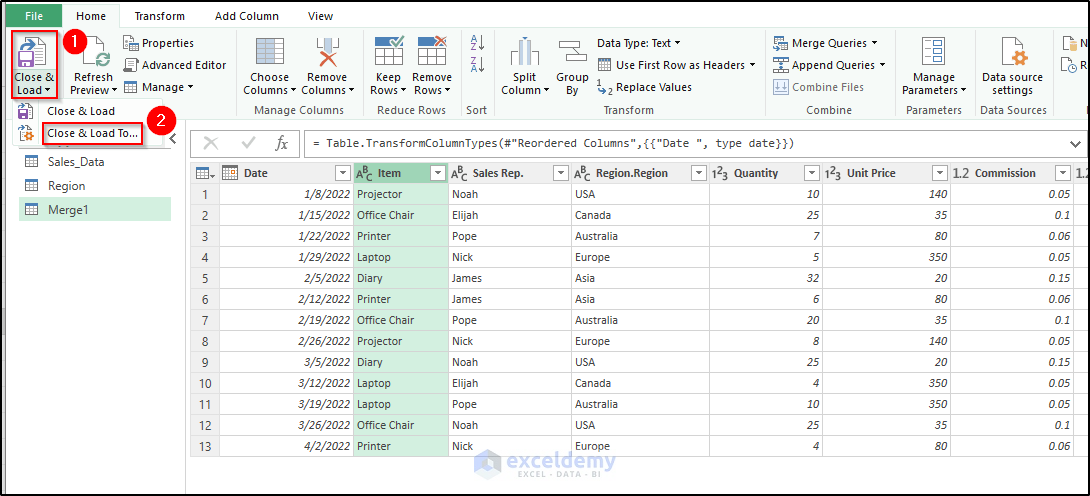The width and height of the screenshot is (1090, 496).
Task: Click the 'Projector' cell in row 1
Action: pos(401,194)
